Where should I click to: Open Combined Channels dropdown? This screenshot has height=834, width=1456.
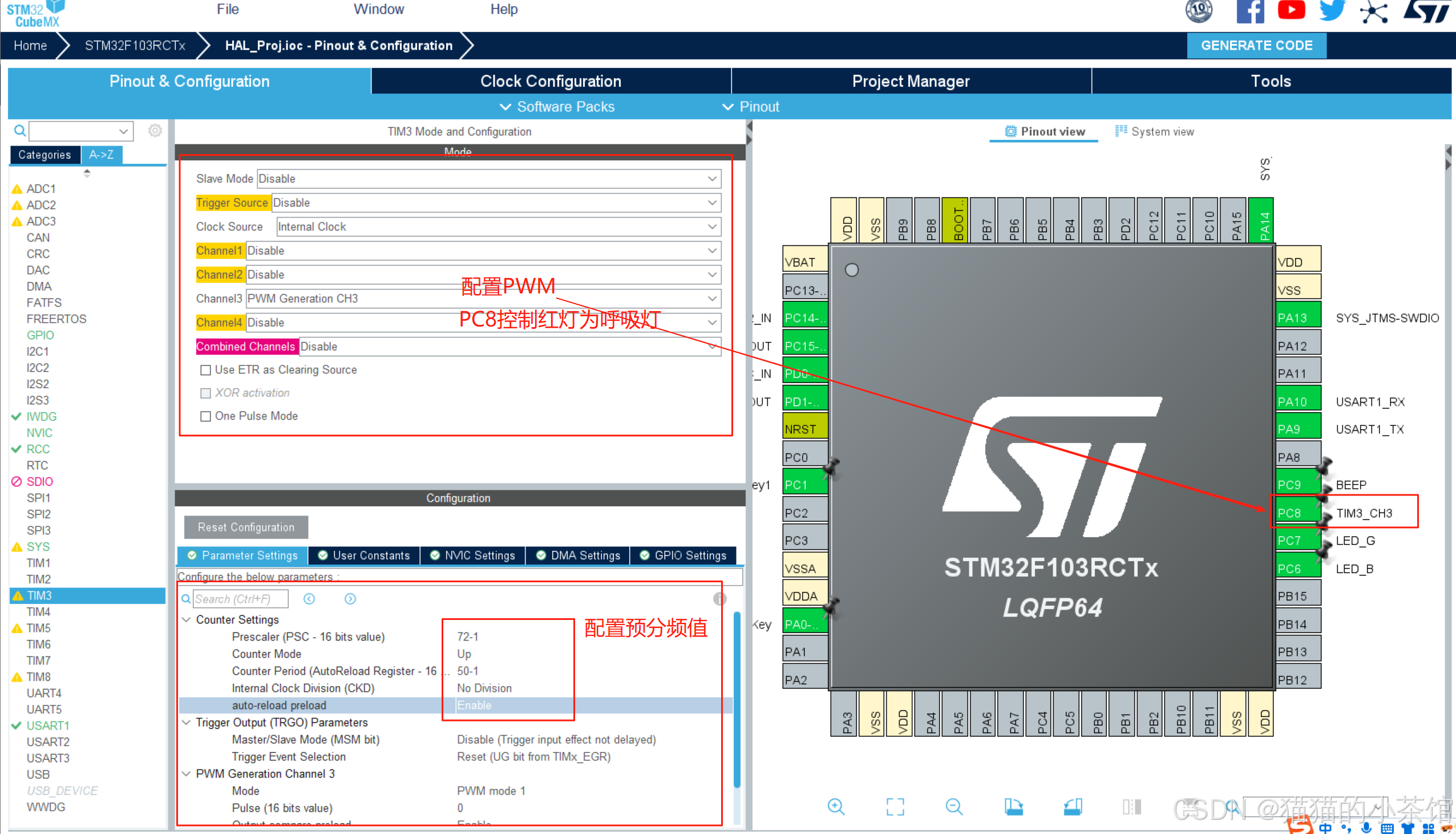pyautogui.click(x=510, y=347)
